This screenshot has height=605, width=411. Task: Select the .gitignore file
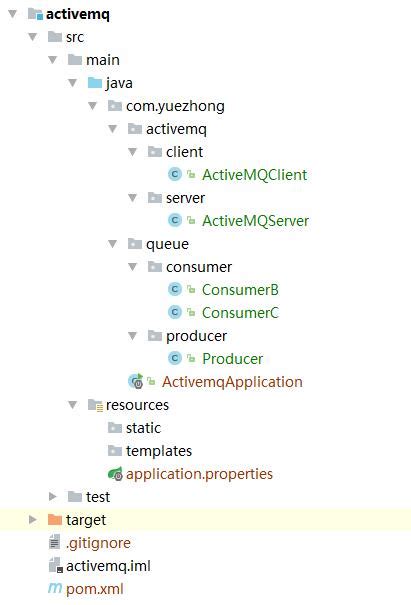click(x=98, y=543)
